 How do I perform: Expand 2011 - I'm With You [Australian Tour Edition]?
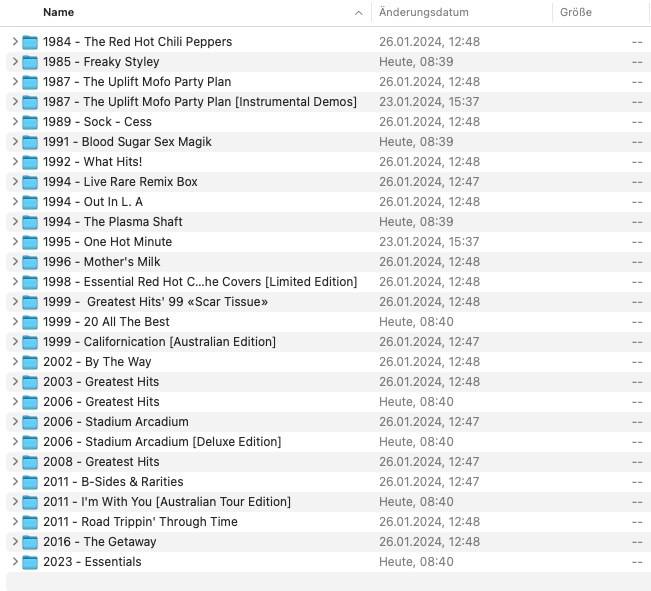pyautogui.click(x=15, y=501)
